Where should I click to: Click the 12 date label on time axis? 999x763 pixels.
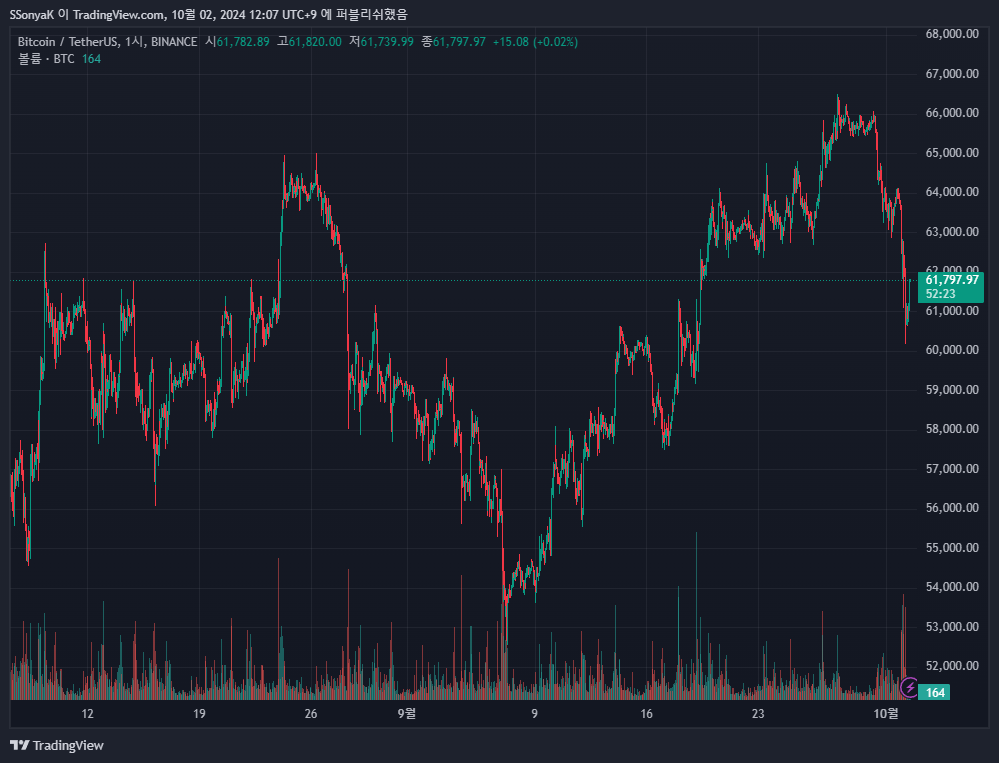pos(87,713)
